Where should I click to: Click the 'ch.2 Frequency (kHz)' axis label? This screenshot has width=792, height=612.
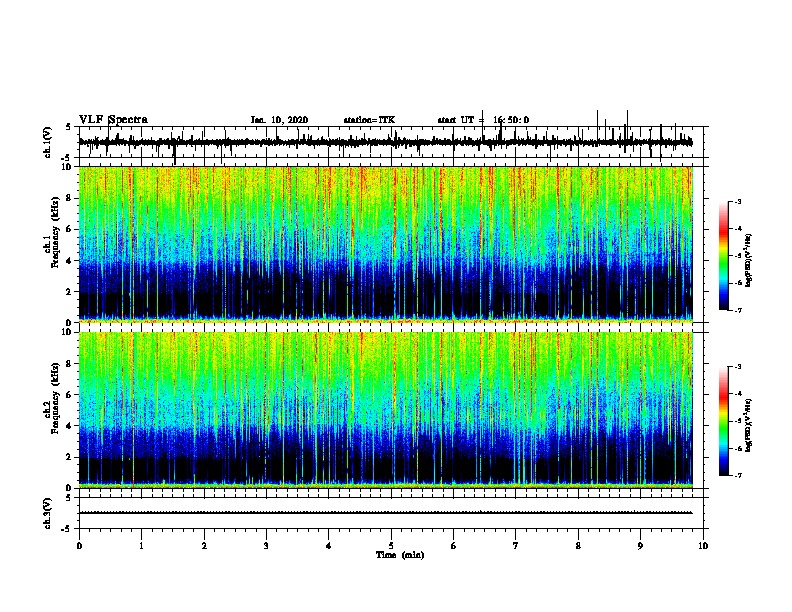52,398
